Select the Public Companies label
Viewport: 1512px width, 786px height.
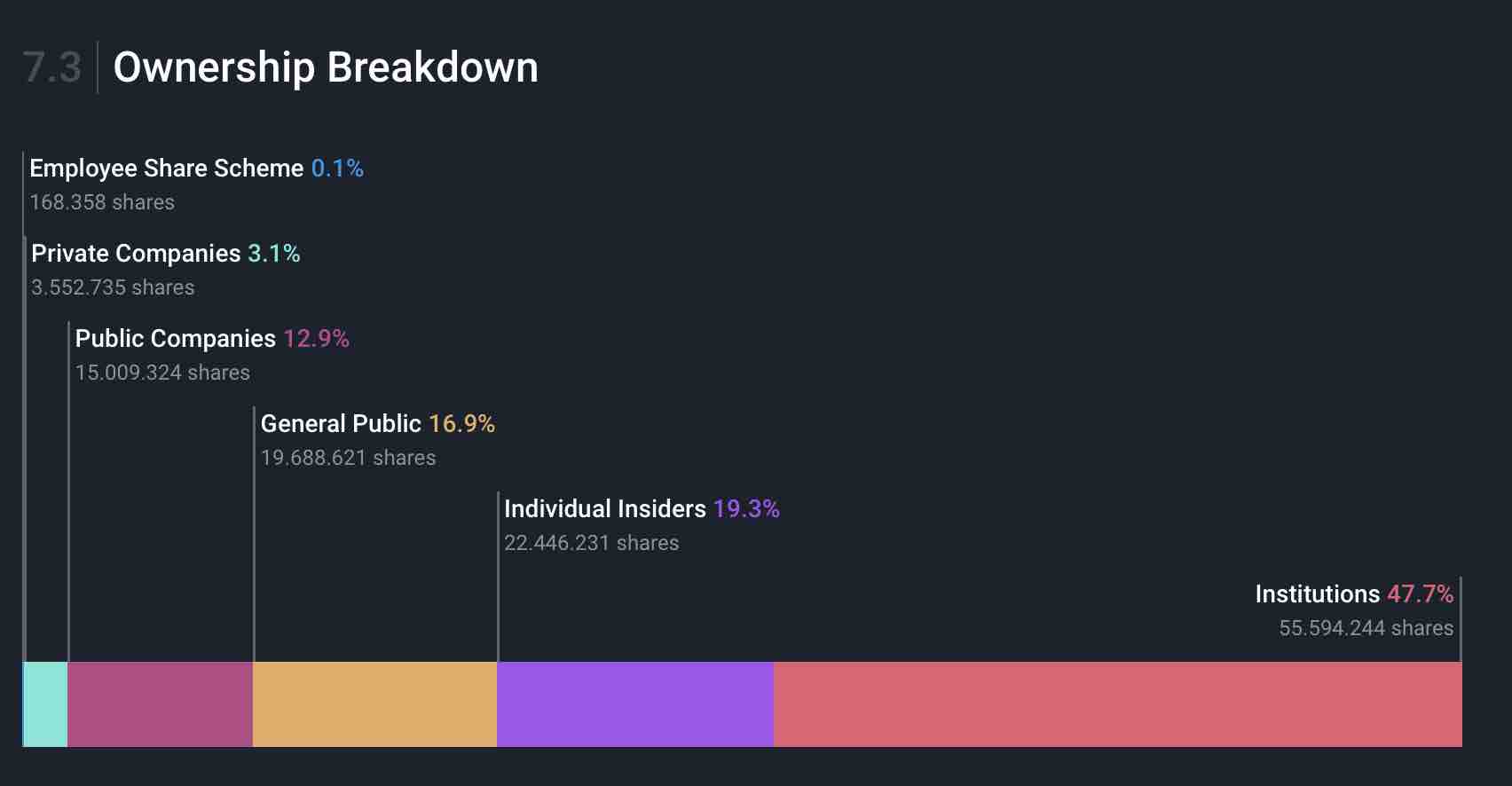(176, 339)
